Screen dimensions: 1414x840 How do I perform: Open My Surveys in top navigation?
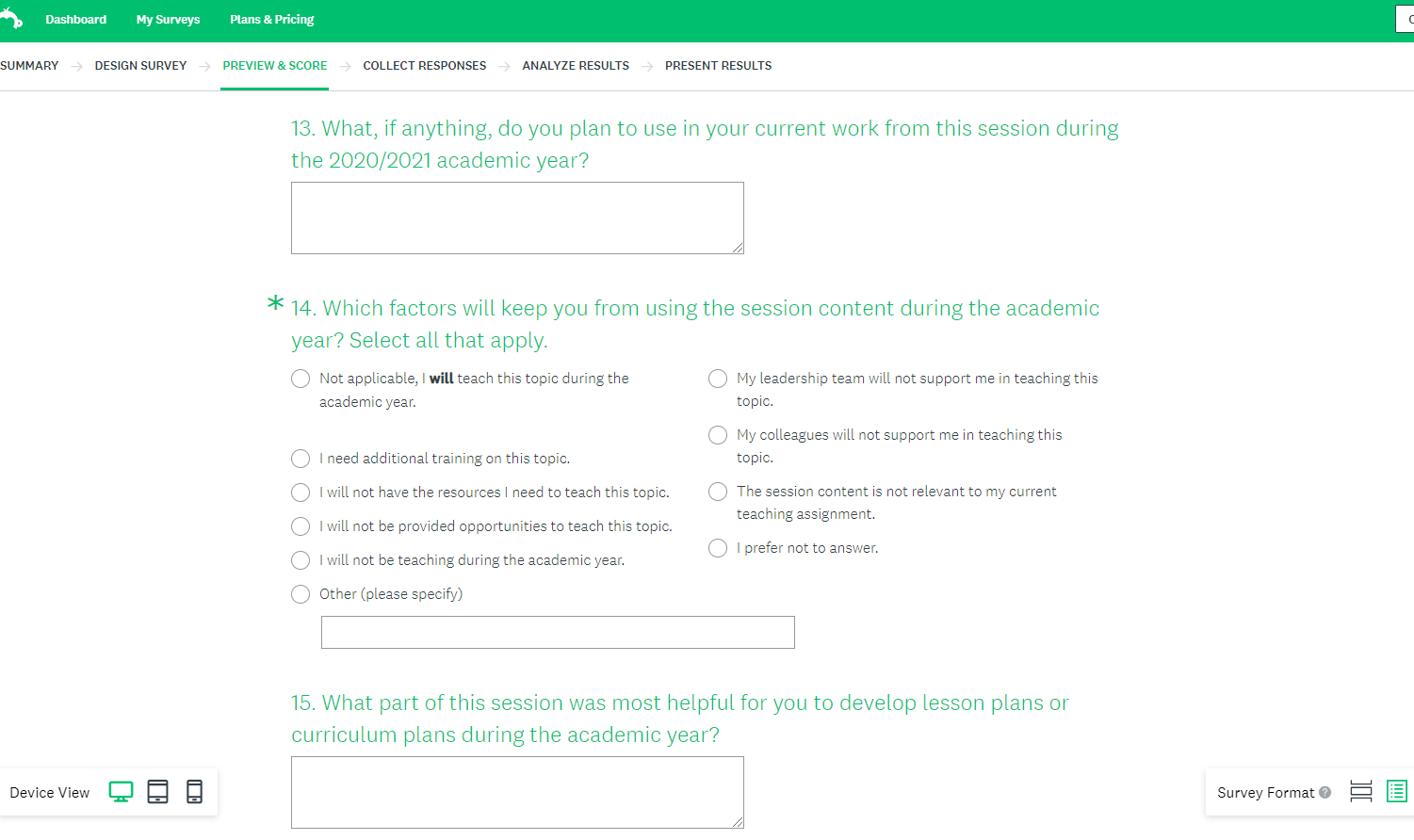[168, 20]
